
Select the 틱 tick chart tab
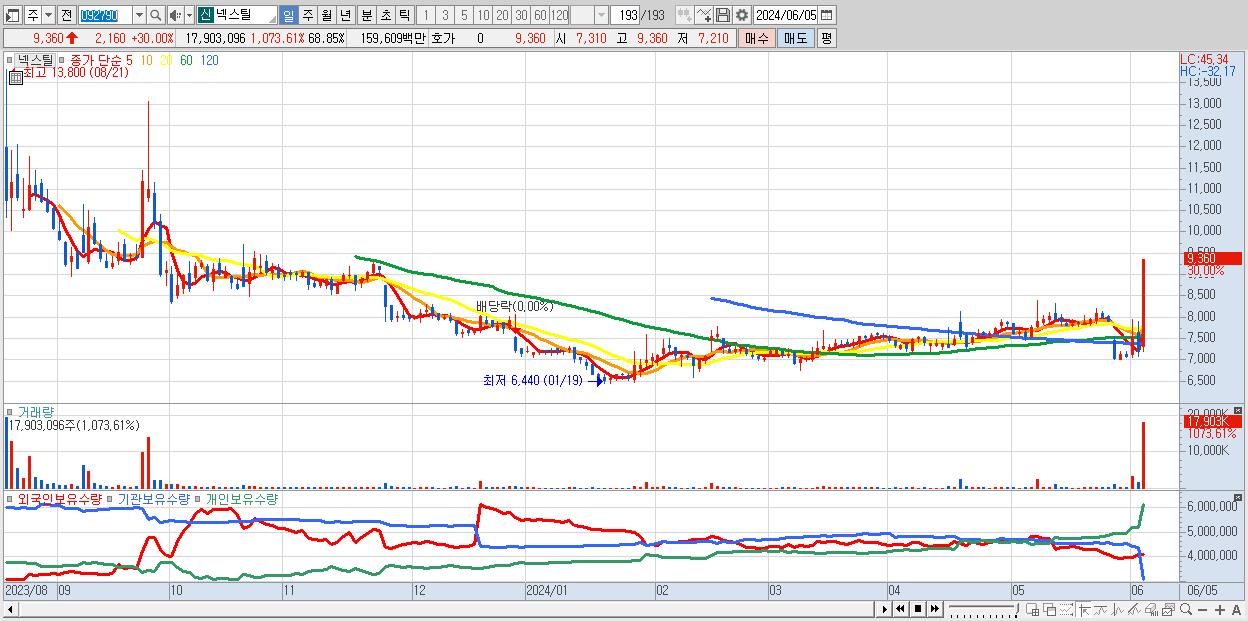click(x=404, y=15)
